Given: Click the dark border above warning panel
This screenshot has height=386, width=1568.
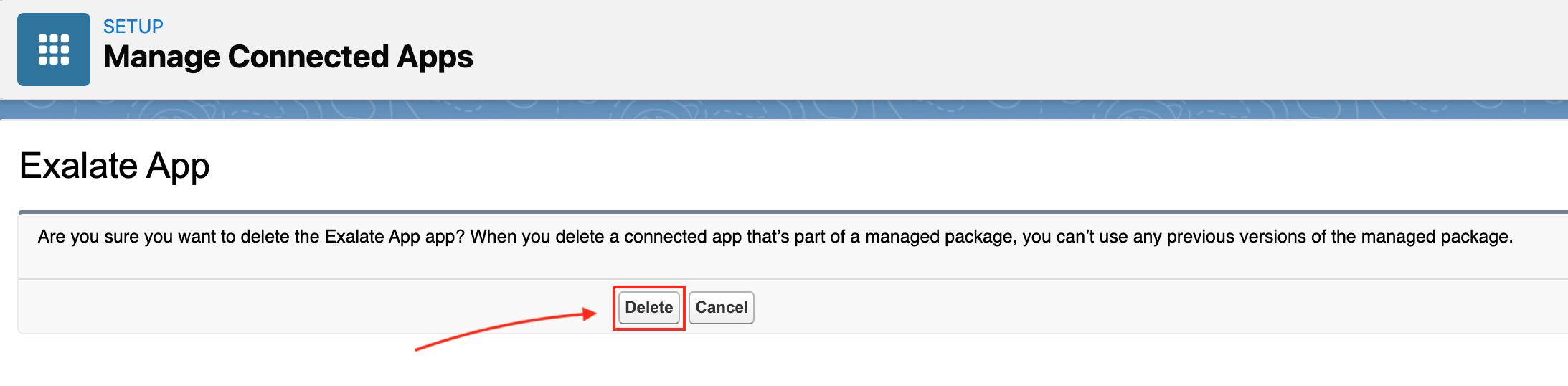Looking at the screenshot, I should point(789,212).
